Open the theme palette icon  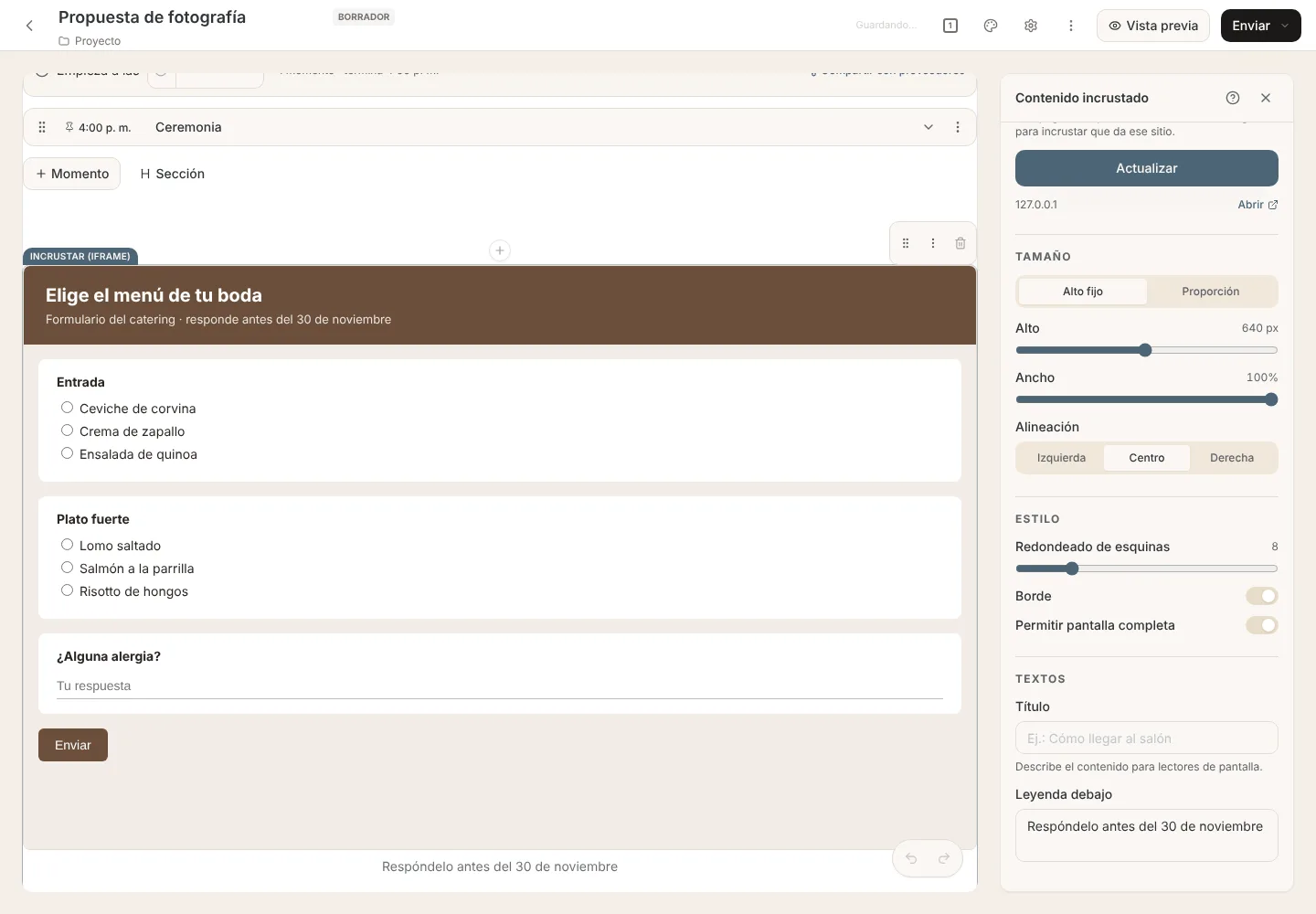991,26
